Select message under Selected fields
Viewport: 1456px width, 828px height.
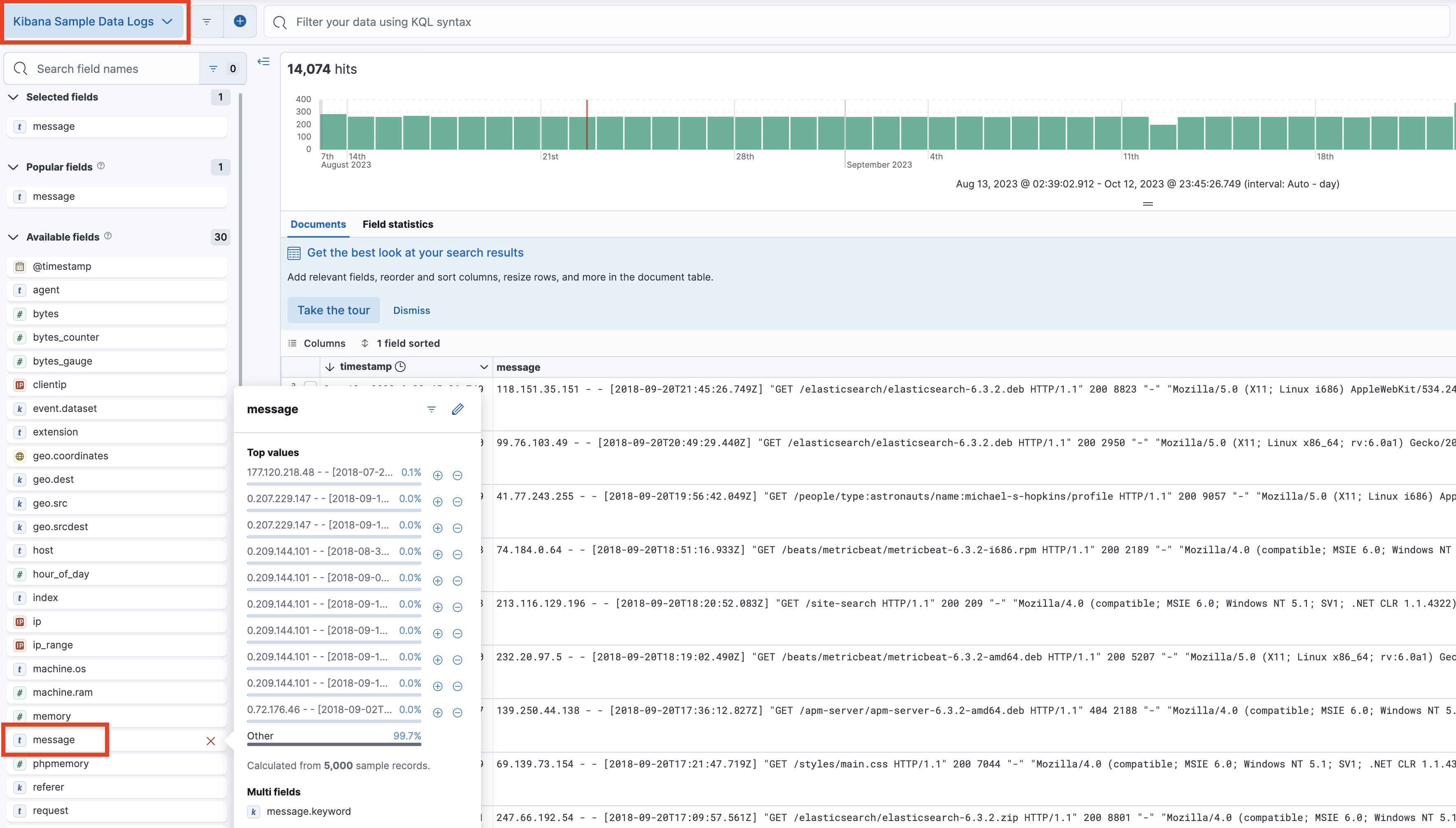[117, 126]
